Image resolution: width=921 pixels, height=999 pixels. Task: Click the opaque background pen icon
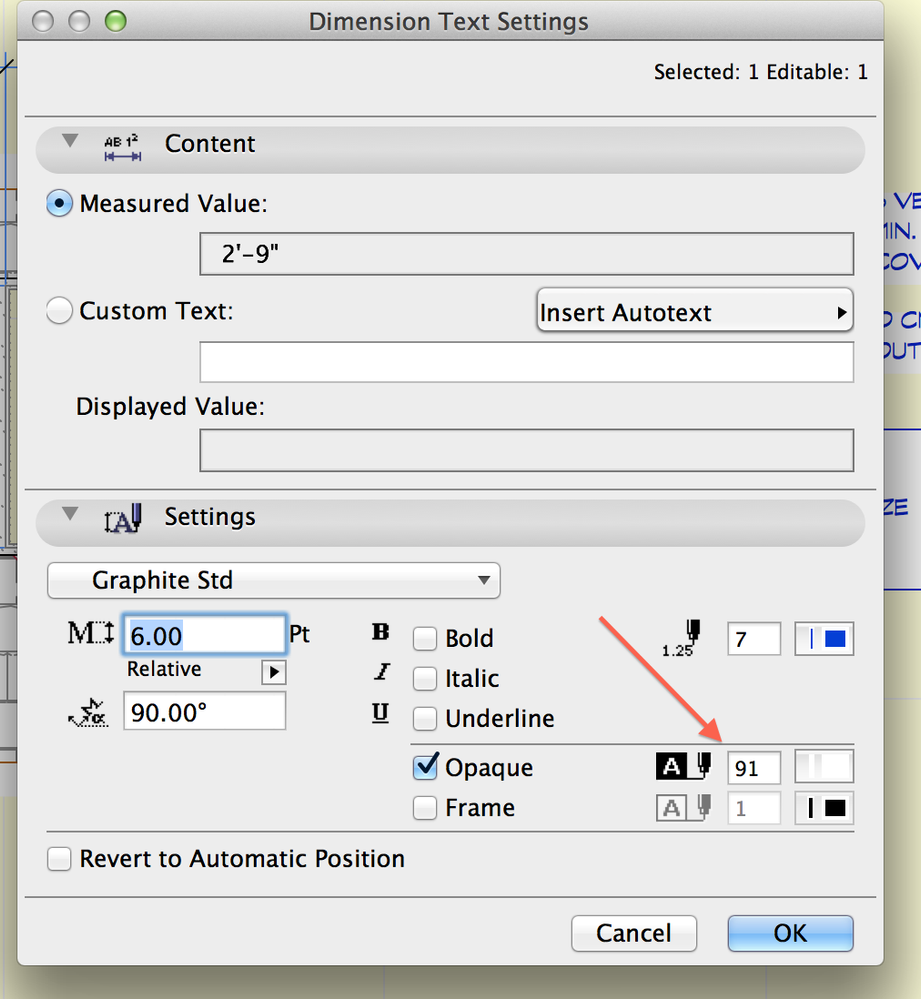[683, 767]
